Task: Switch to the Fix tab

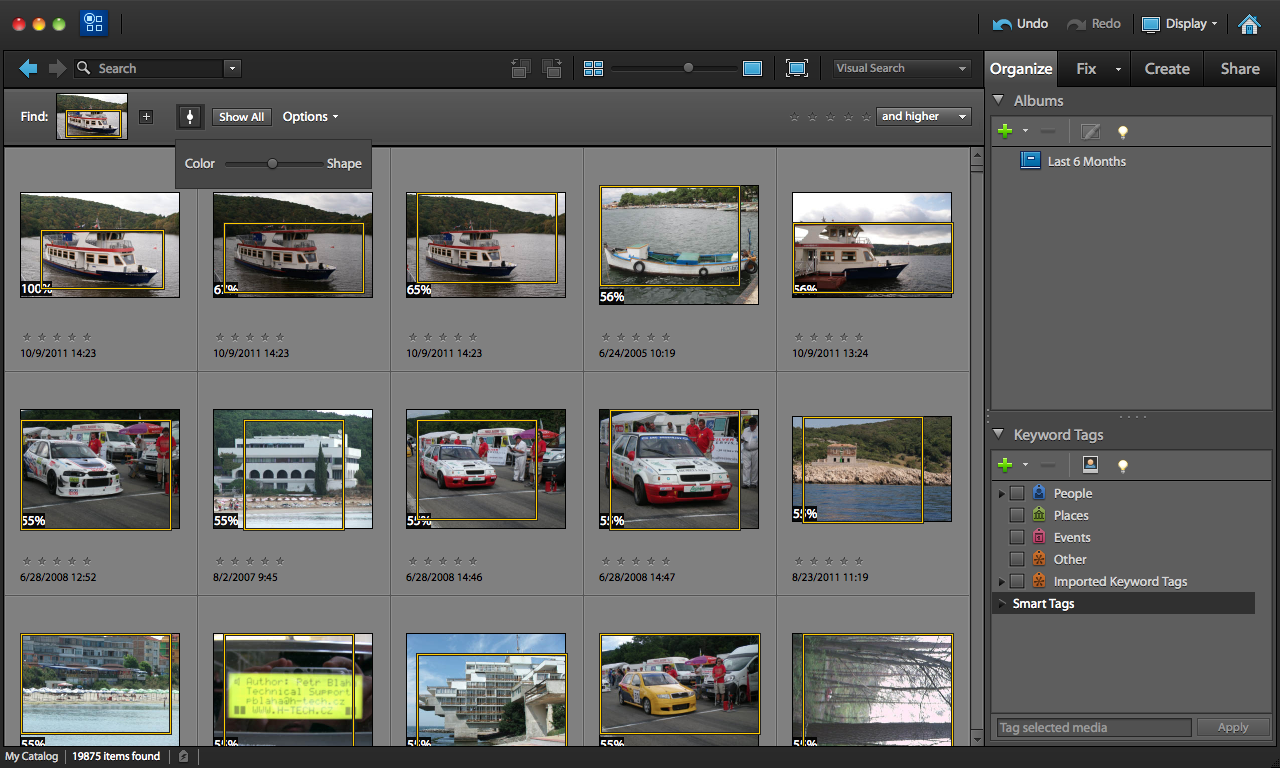Action: coord(1086,68)
